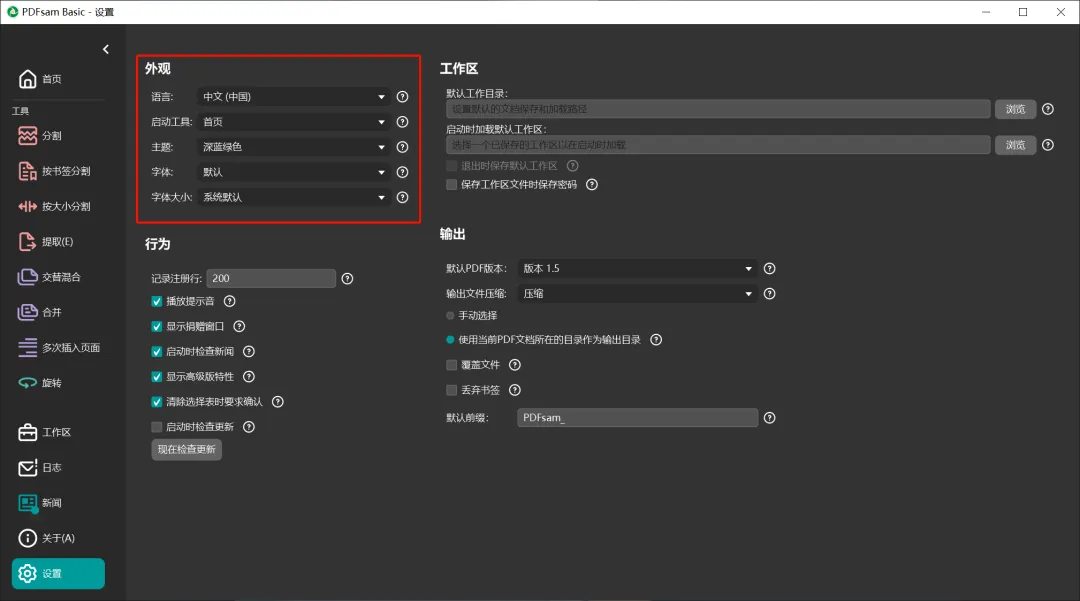
Task: Select the 多次插入页面 tool icon
Action: pyautogui.click(x=28, y=348)
